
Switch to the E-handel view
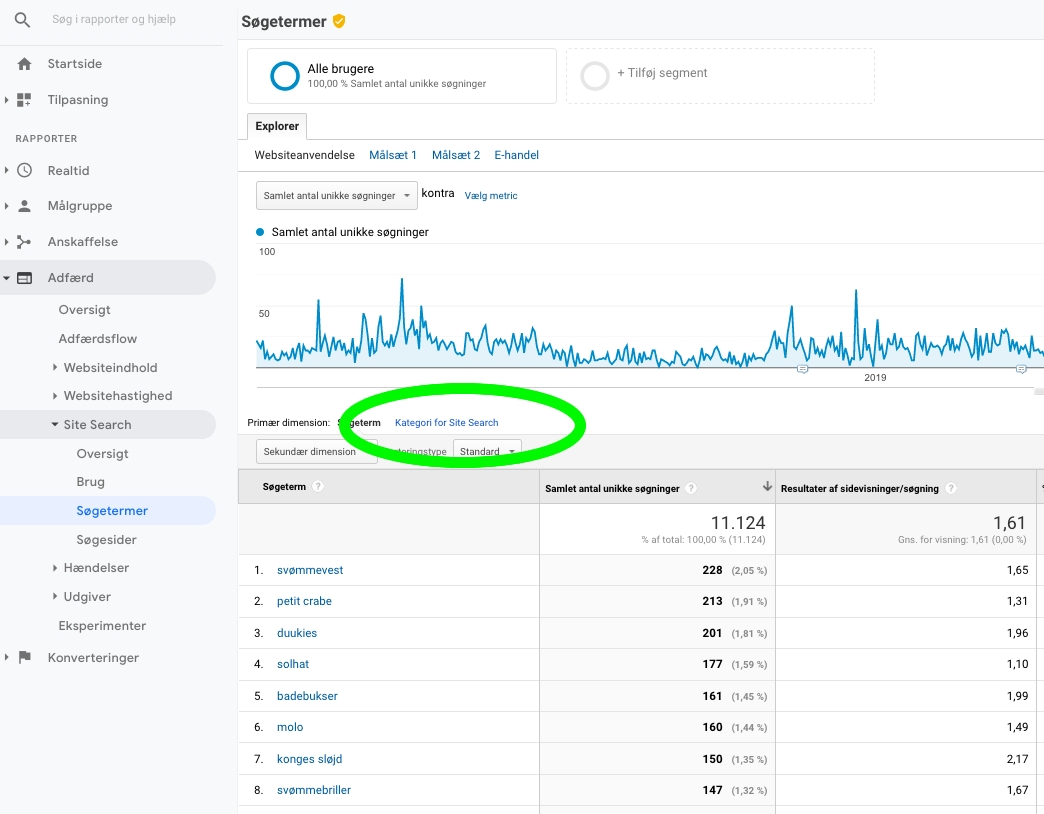coord(517,155)
